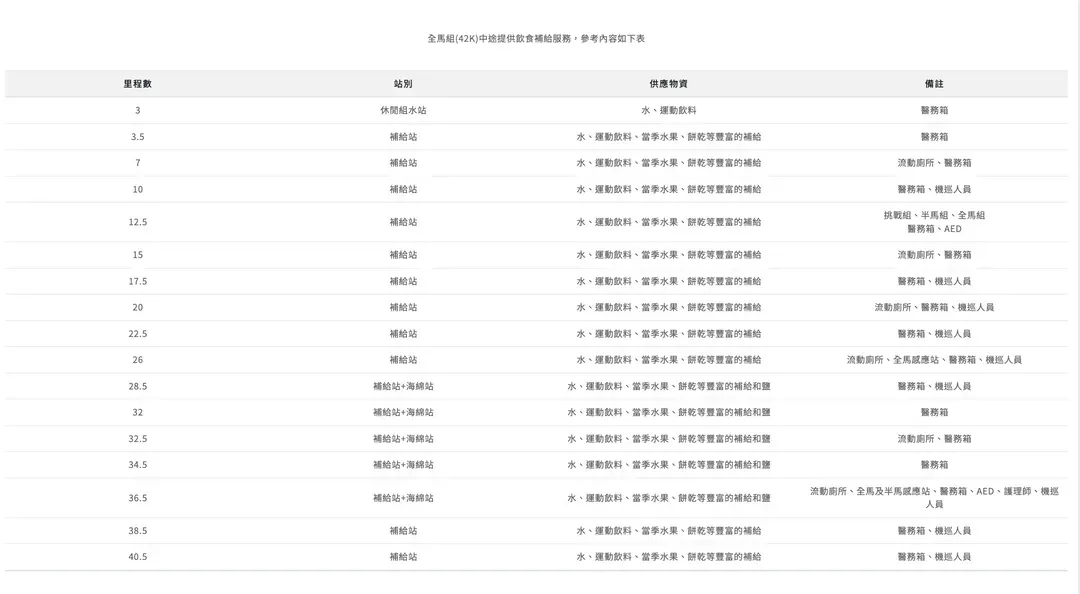The height and width of the screenshot is (594, 1080).
Task: Select the 12.5 mileage cell
Action: [x=137, y=222]
